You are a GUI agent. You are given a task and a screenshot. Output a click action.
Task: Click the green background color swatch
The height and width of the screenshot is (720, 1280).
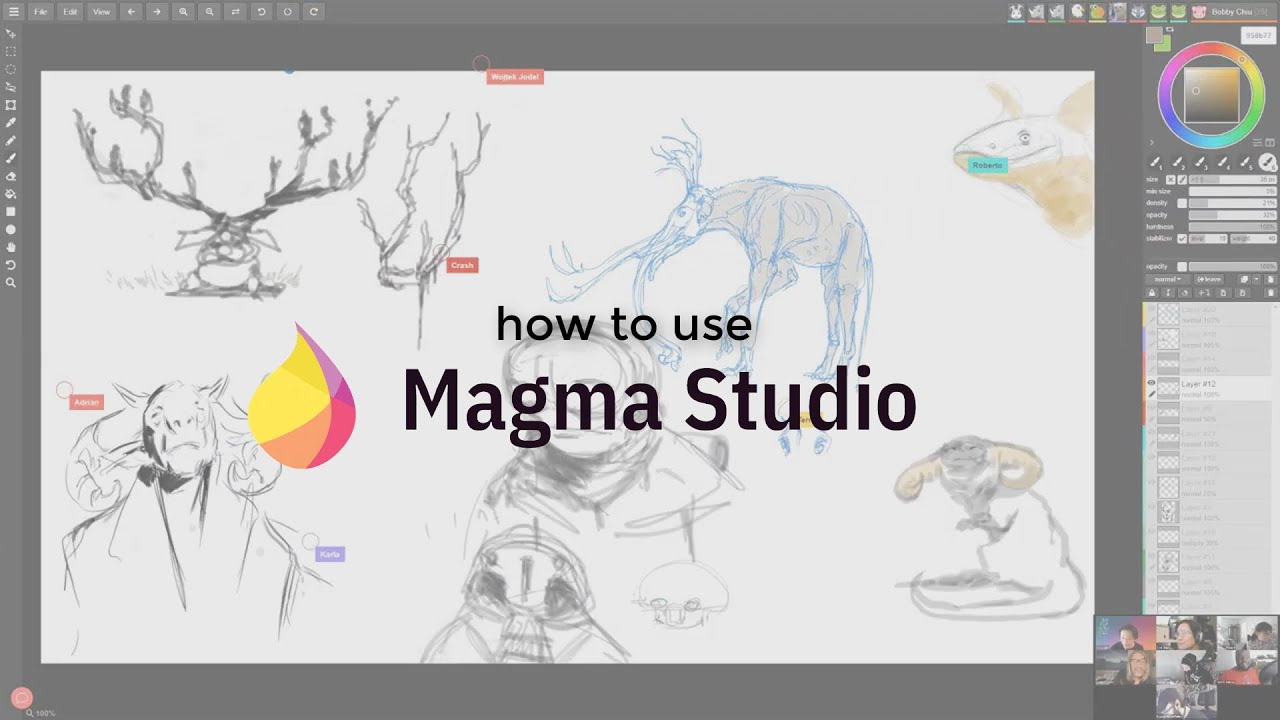[x=1163, y=44]
